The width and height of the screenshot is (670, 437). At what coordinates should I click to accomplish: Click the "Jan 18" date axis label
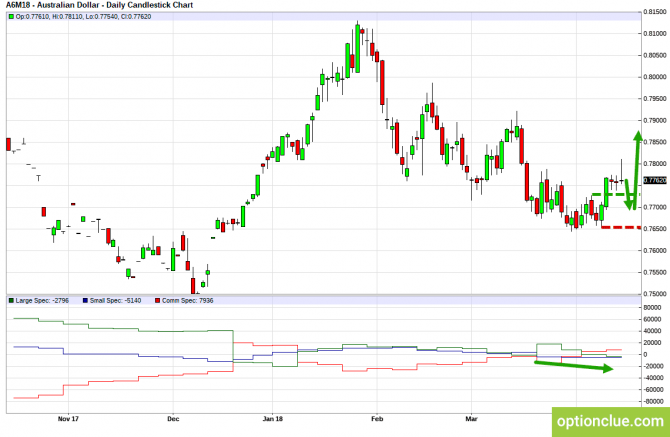click(x=273, y=419)
